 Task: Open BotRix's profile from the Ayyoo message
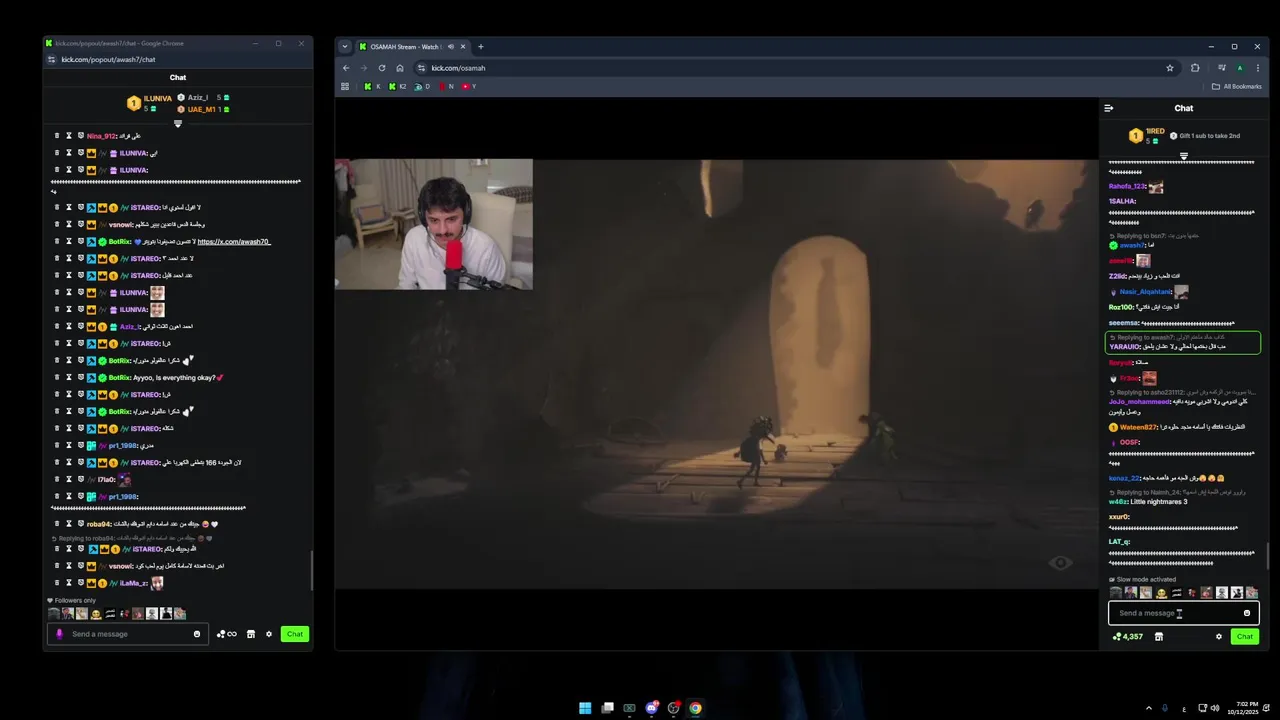[x=120, y=378]
